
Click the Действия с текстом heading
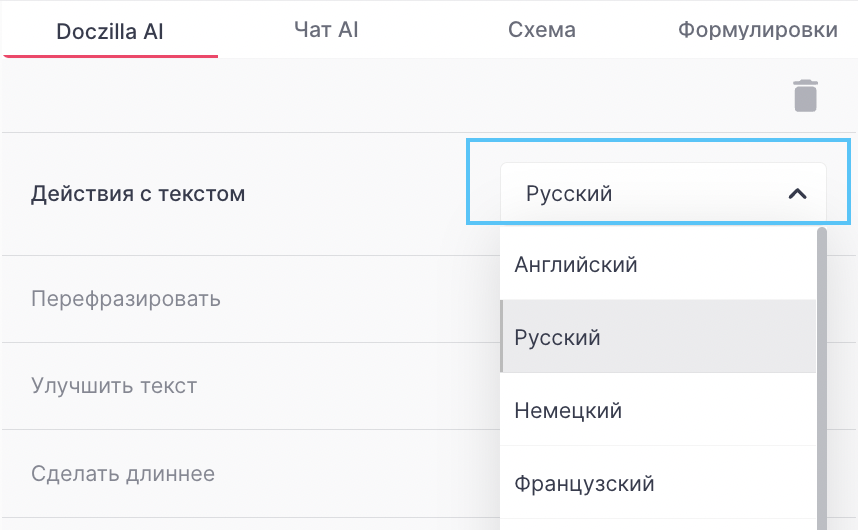coord(138,194)
